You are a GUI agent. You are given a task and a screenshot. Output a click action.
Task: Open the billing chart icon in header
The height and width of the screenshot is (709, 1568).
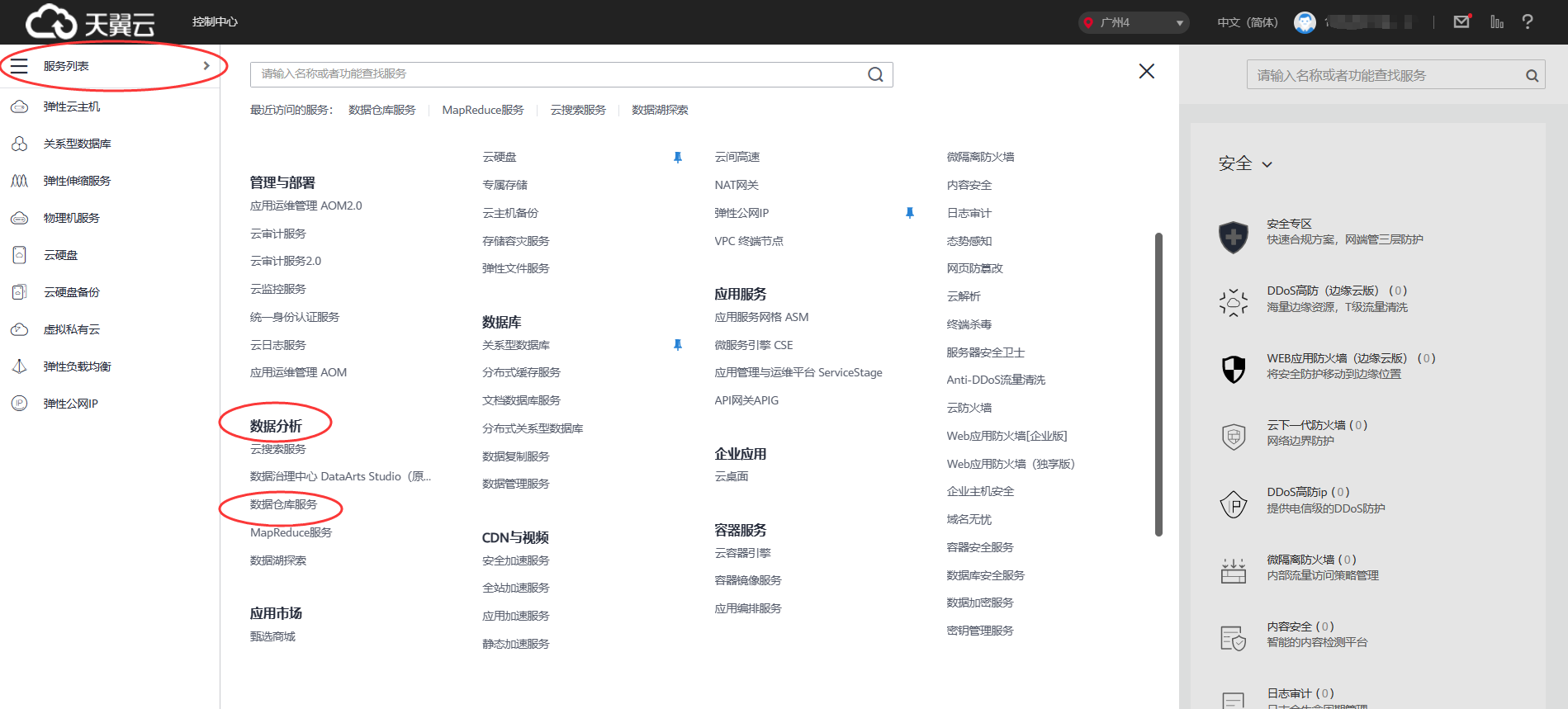coord(1497,21)
